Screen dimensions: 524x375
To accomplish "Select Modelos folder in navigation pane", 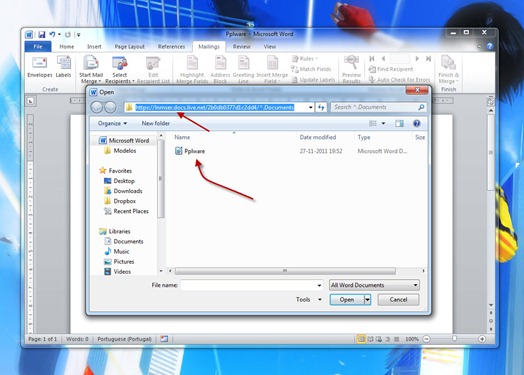I will point(120,151).
